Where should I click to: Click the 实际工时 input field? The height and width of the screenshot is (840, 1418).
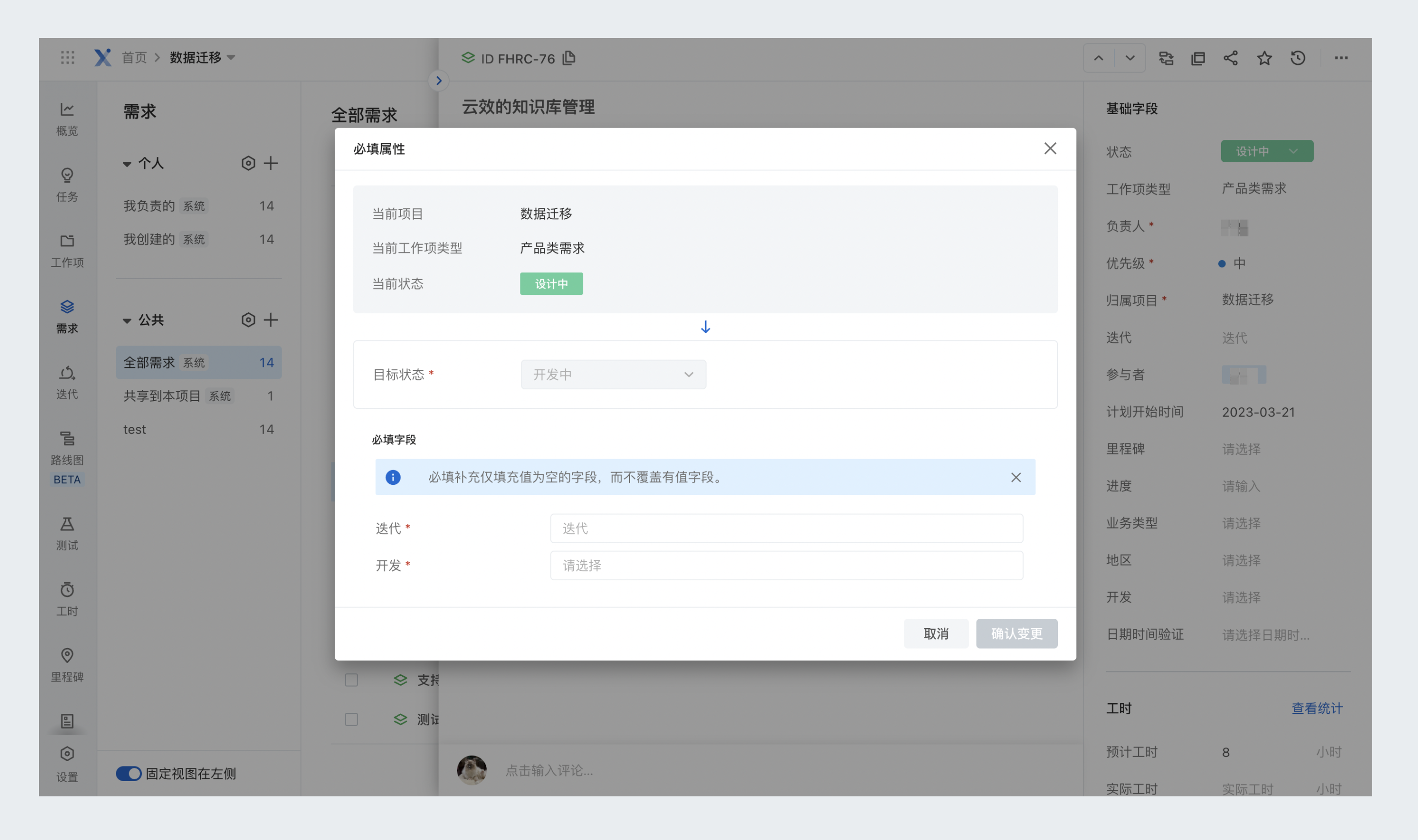(x=1247, y=789)
